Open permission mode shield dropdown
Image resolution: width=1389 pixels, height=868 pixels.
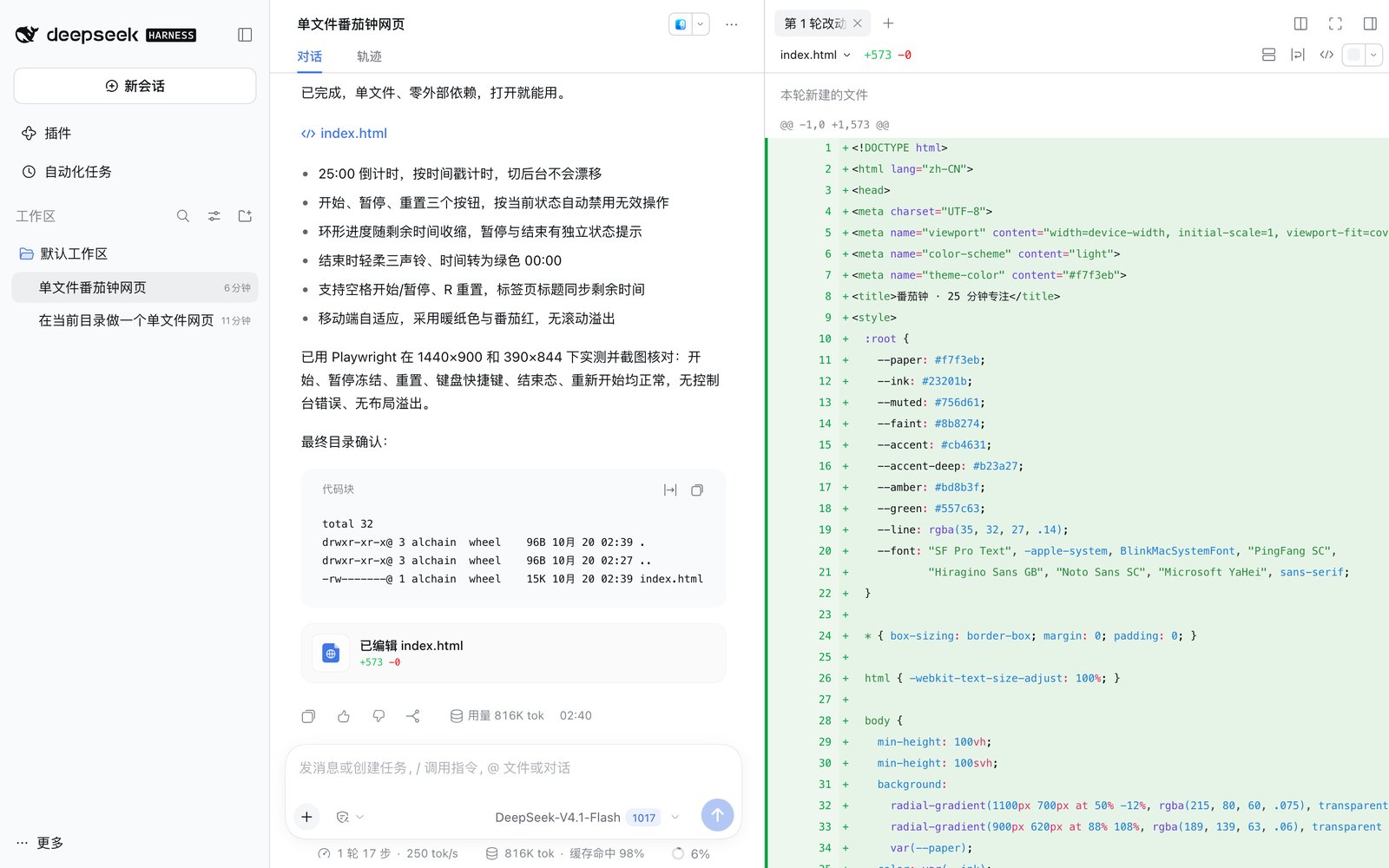pos(350,817)
